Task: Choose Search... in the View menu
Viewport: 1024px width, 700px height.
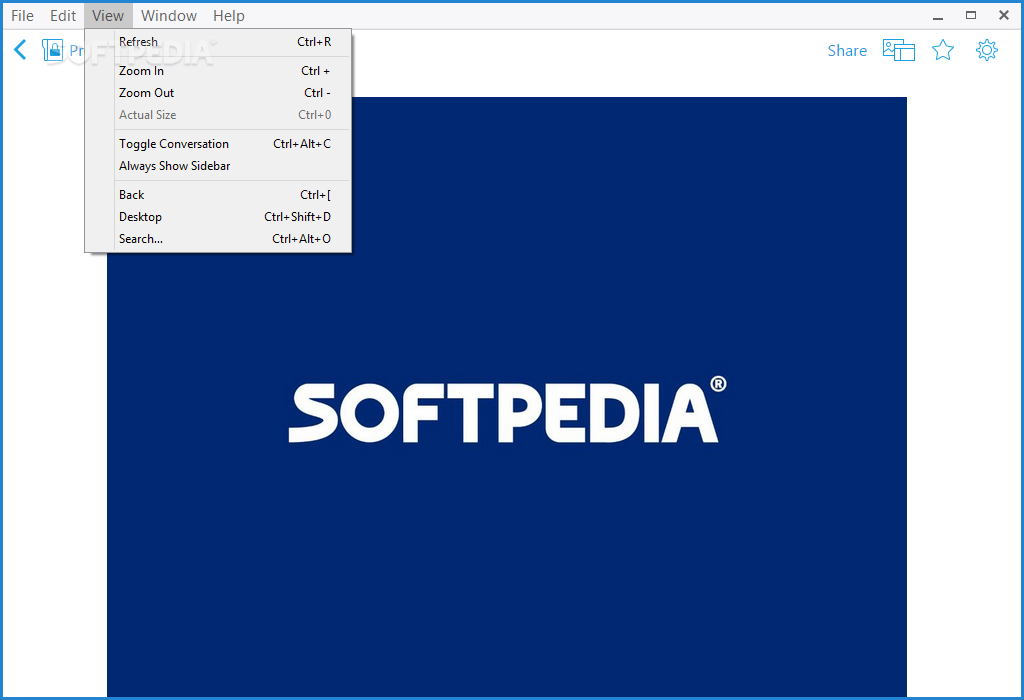Action: tap(218, 239)
